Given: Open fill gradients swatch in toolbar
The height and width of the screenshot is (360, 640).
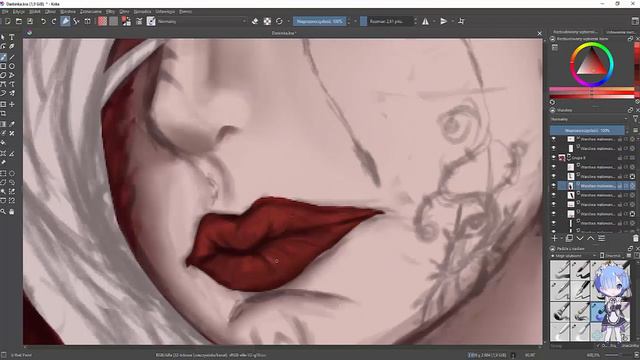Looking at the screenshot, I should [102, 21].
